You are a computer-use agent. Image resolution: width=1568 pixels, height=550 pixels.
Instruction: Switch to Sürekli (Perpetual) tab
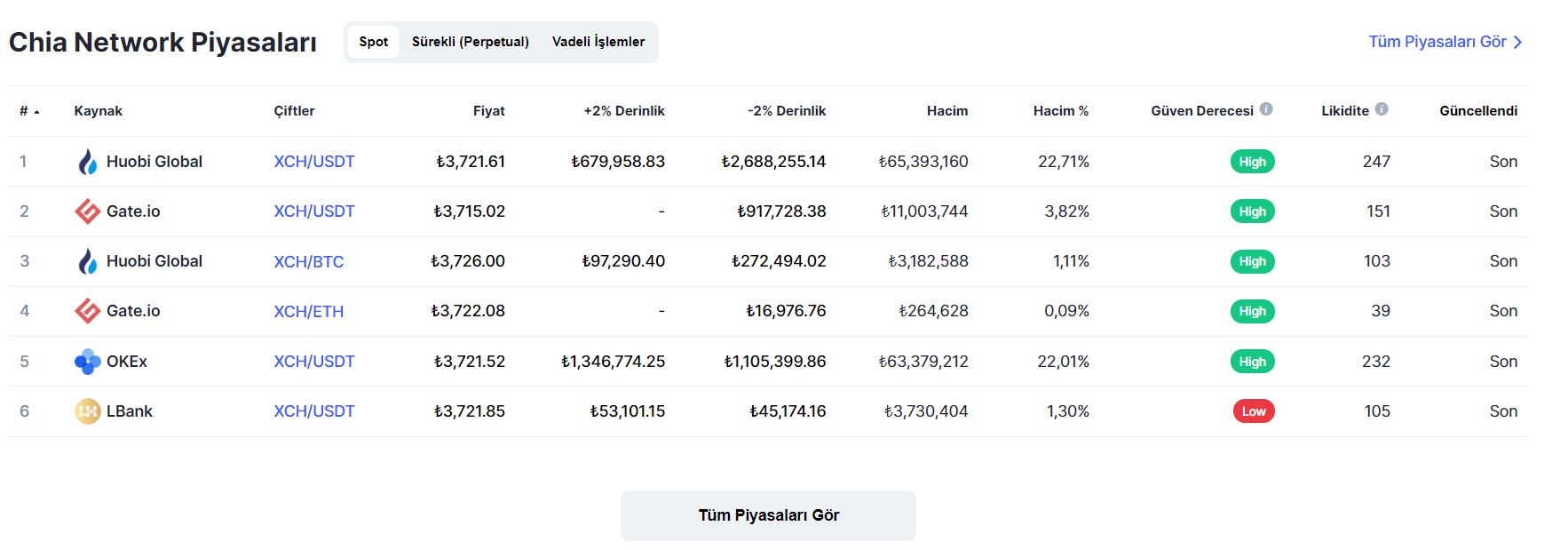coord(470,42)
